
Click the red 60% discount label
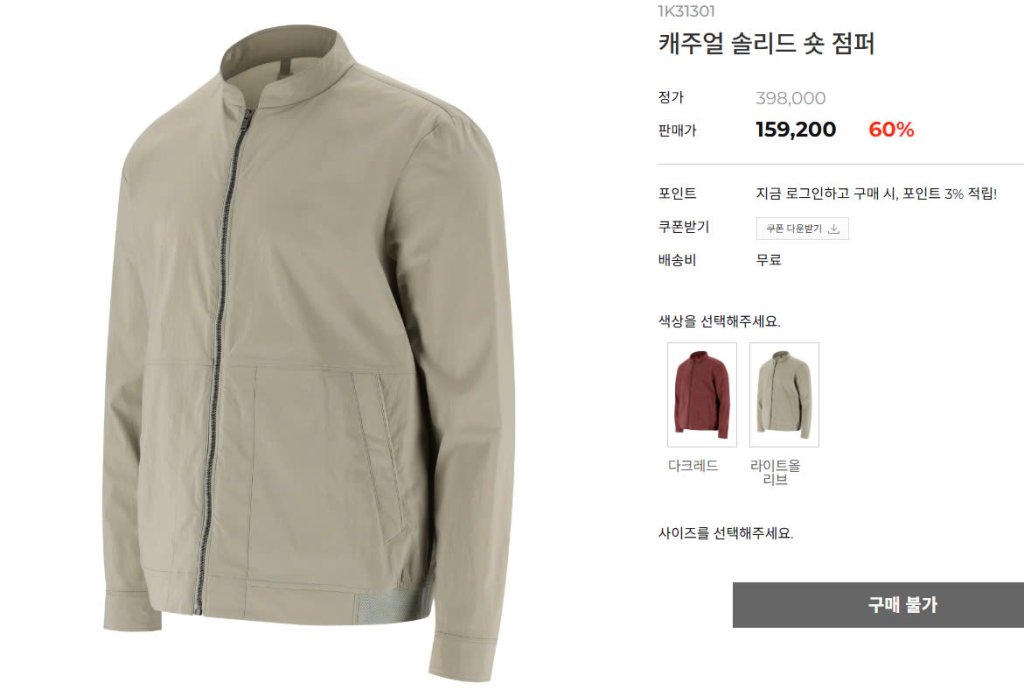click(891, 129)
